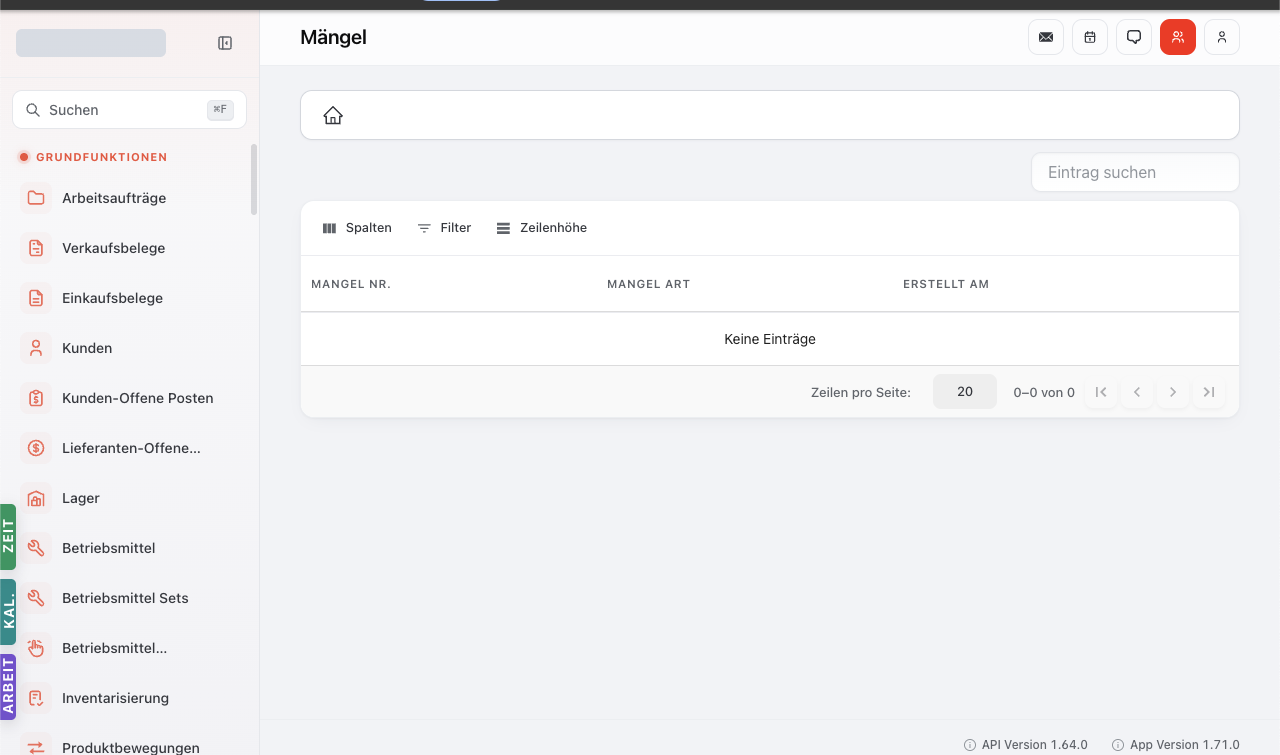Sort by MANGEL ART column header
This screenshot has height=755, width=1280.
pos(649,284)
